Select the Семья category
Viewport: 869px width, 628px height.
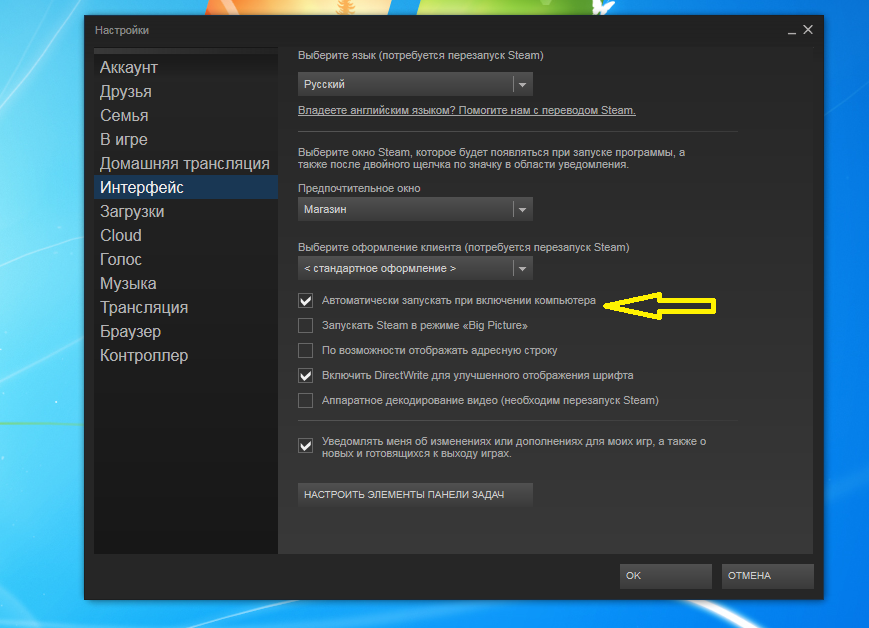(186, 115)
